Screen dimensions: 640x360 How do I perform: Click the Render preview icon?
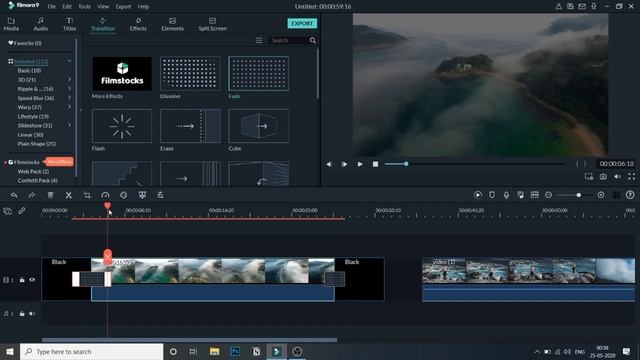coord(478,195)
